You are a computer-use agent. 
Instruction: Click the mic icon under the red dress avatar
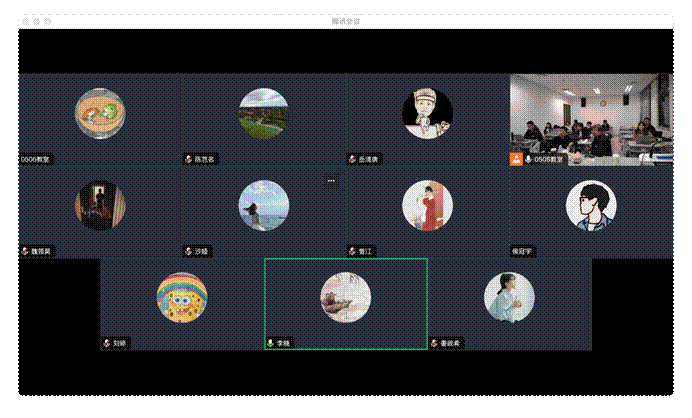(x=352, y=251)
